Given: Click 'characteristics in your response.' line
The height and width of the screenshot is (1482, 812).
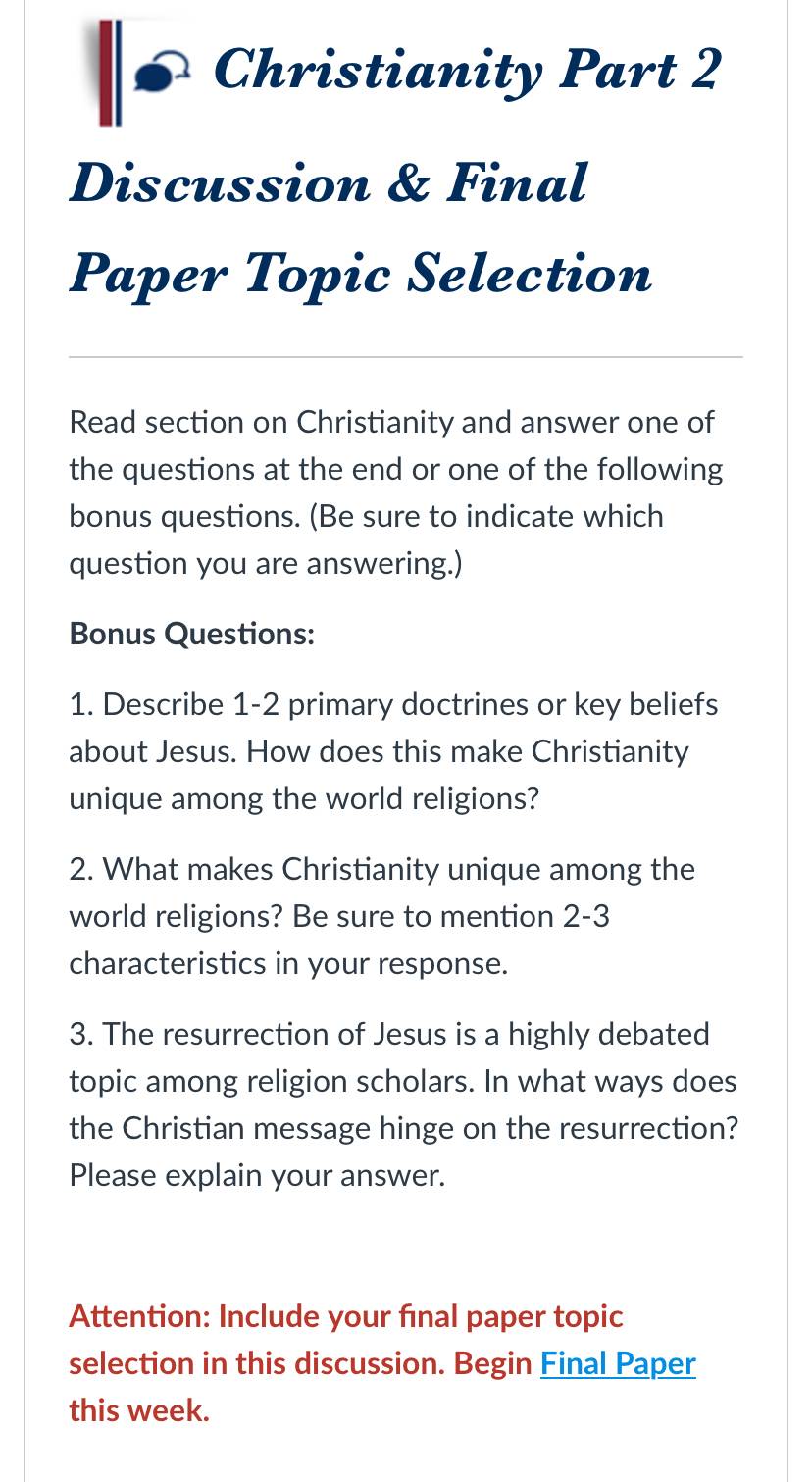Looking at the screenshot, I should 288,963.
